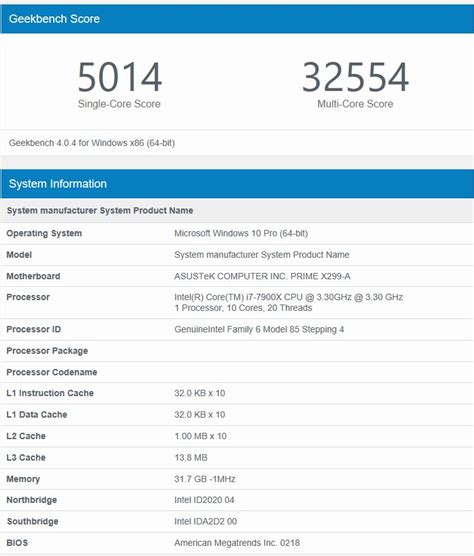
Task: Select the 32554 multi-core score value
Action: tap(355, 77)
